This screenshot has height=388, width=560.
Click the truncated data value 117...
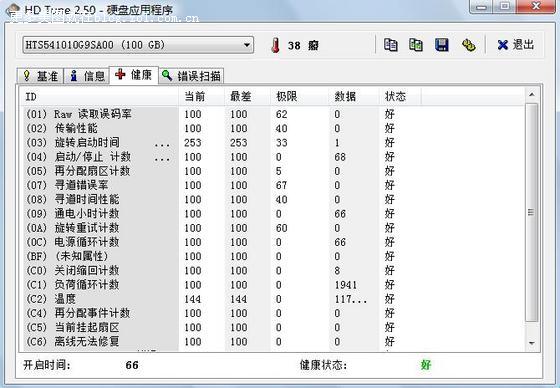point(351,299)
